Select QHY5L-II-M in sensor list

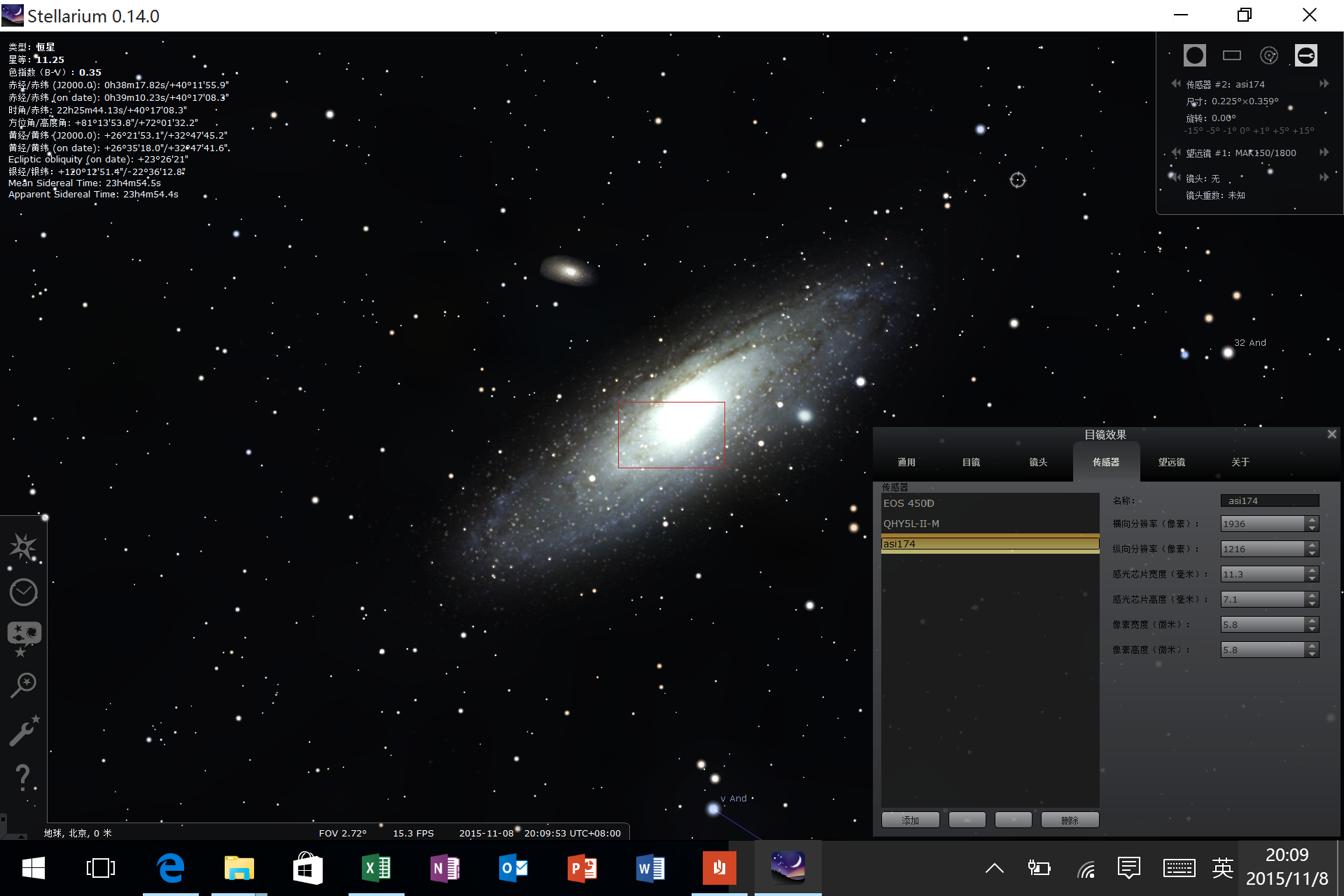click(x=990, y=524)
